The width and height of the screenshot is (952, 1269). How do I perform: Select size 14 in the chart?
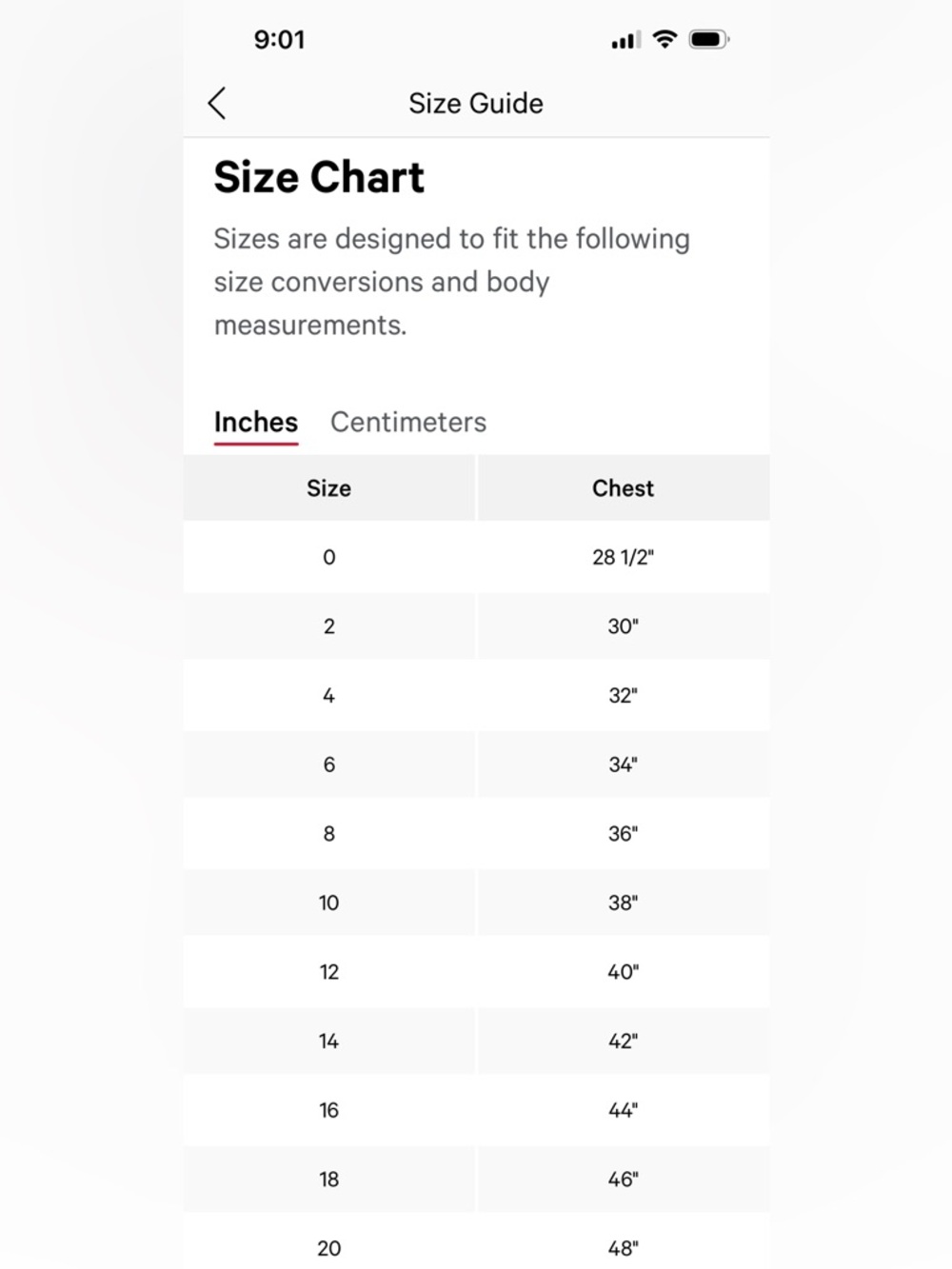[x=476, y=1041]
